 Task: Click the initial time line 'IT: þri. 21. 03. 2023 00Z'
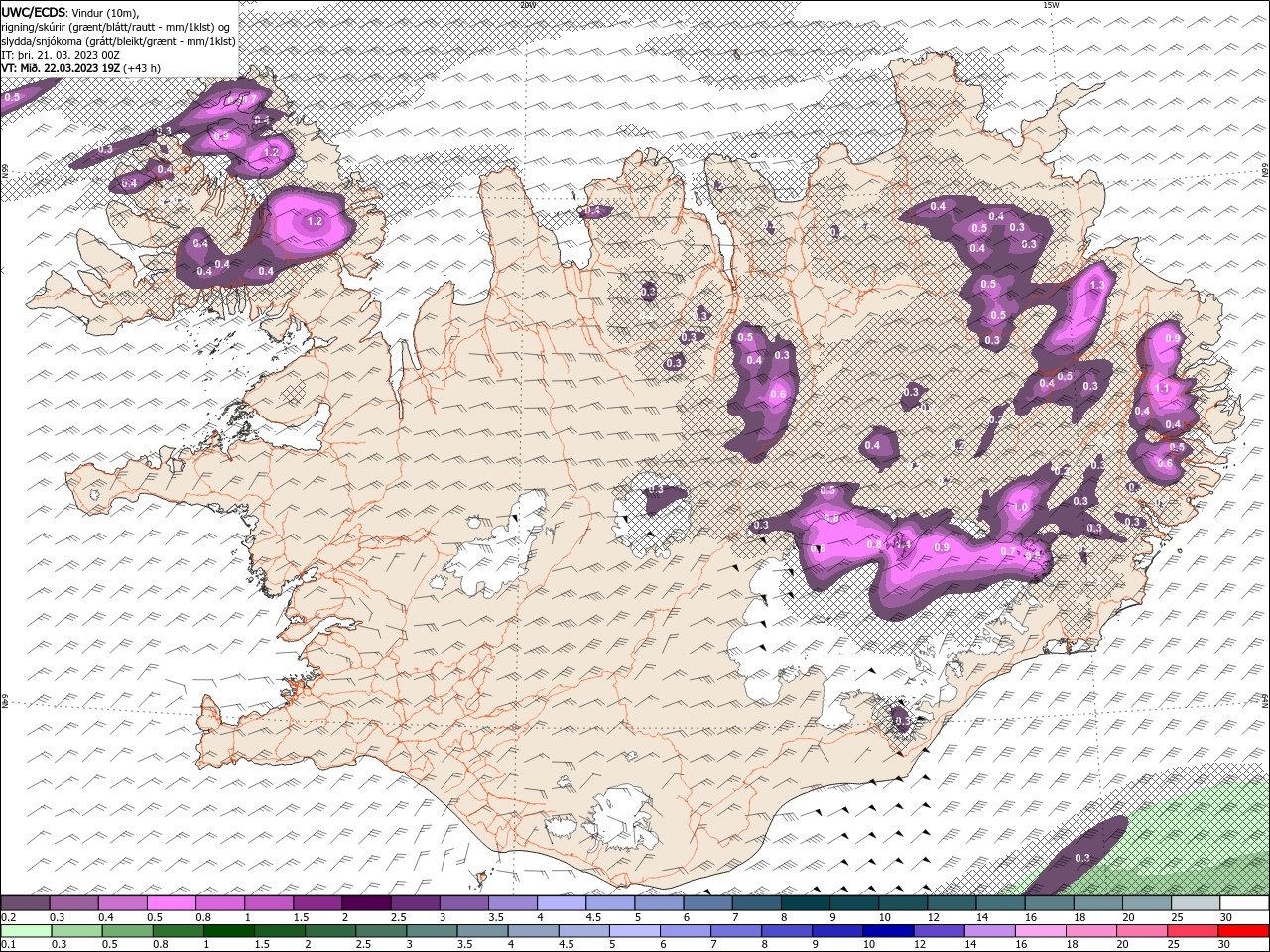[x=59, y=55]
